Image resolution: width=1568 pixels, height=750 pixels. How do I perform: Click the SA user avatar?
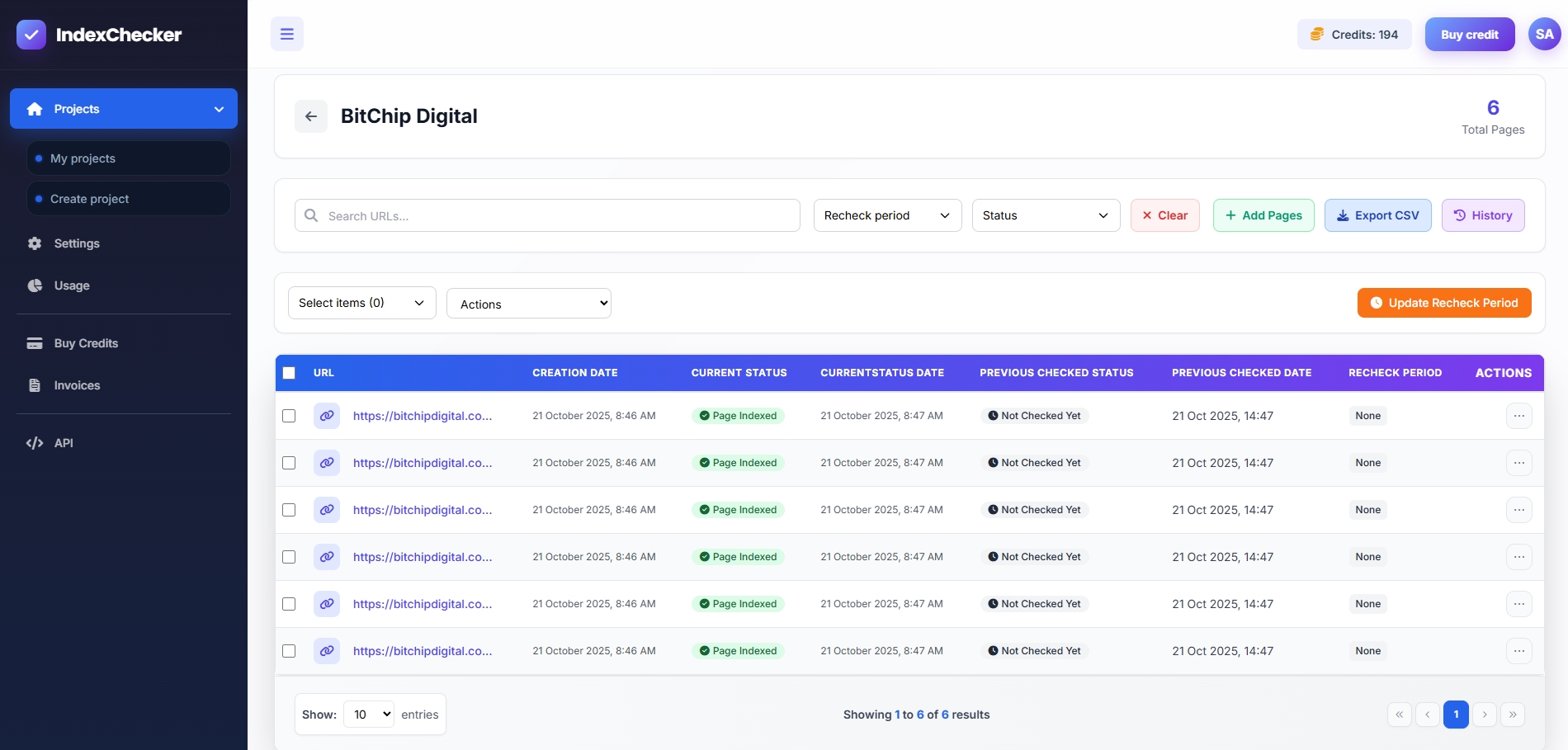(x=1544, y=35)
